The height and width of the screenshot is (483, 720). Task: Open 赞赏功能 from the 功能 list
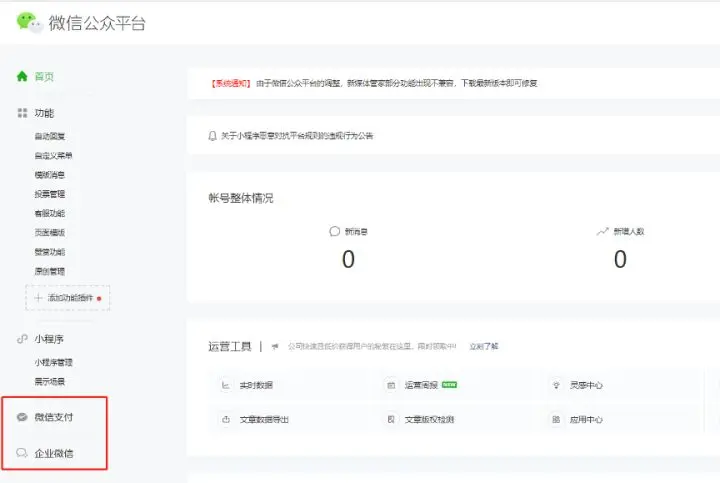[x=50, y=252]
